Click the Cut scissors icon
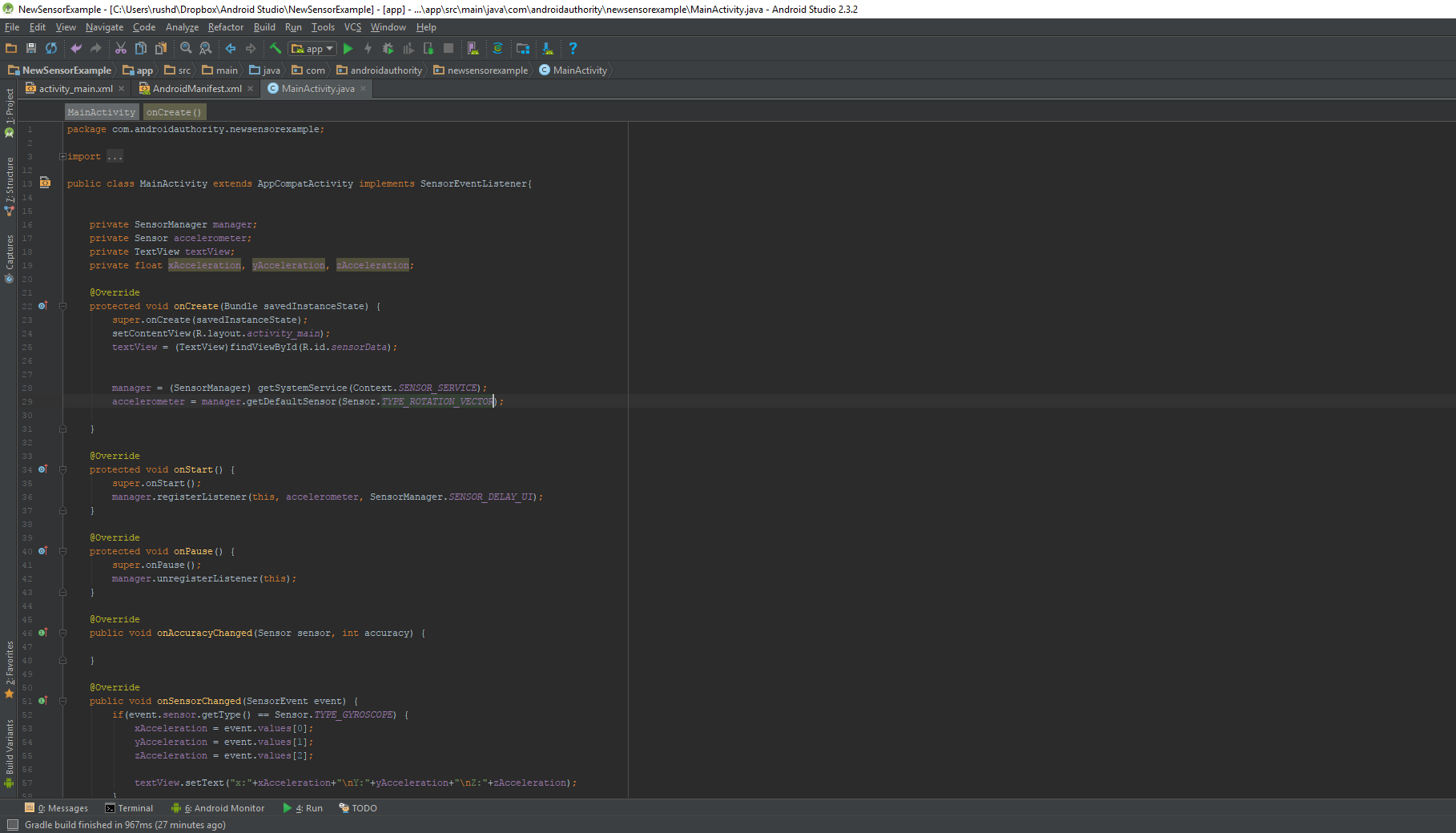This screenshot has height=833, width=1456. point(121,49)
